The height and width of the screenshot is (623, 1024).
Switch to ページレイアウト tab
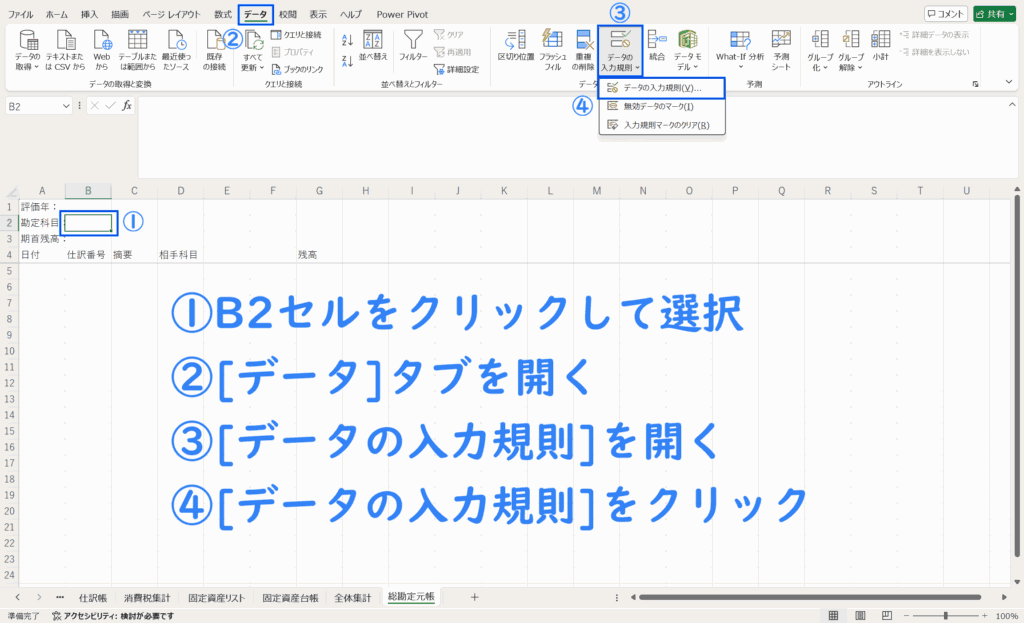point(172,14)
